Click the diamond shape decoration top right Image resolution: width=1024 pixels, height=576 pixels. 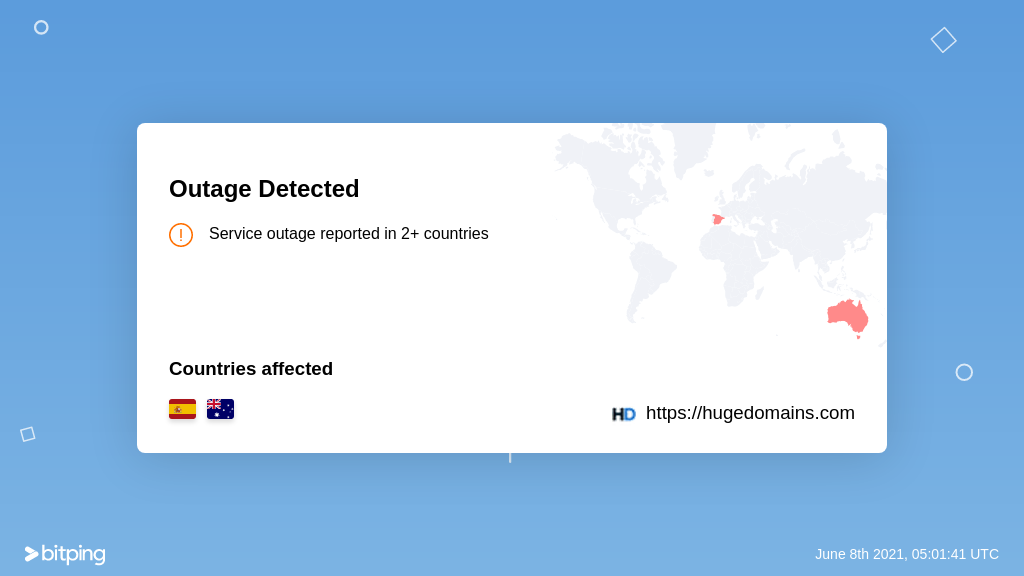pyautogui.click(x=944, y=40)
